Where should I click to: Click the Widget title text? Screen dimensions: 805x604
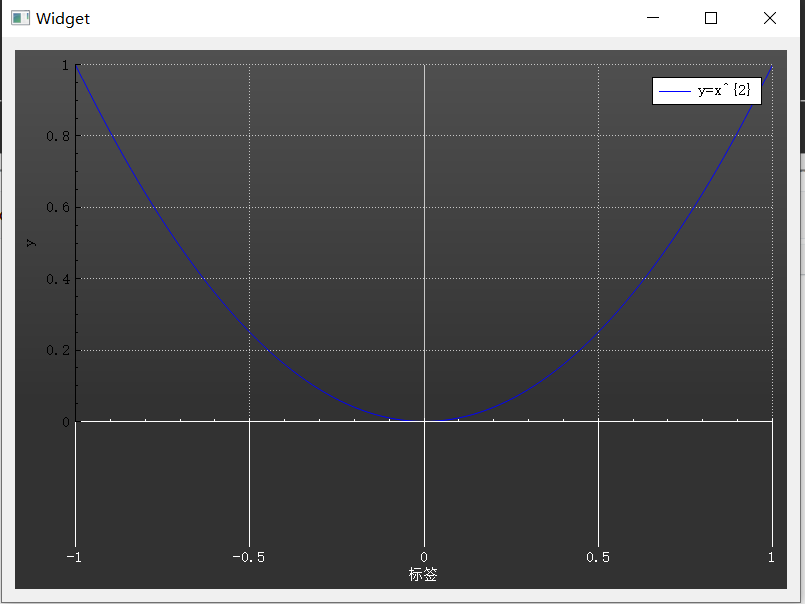coord(63,18)
